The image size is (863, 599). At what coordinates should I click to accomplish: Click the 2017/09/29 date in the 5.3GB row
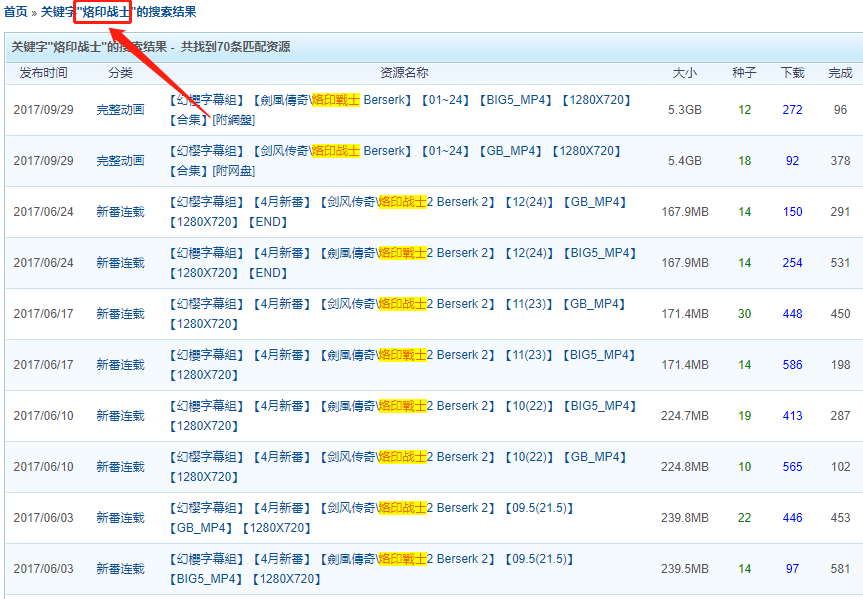coord(43,110)
